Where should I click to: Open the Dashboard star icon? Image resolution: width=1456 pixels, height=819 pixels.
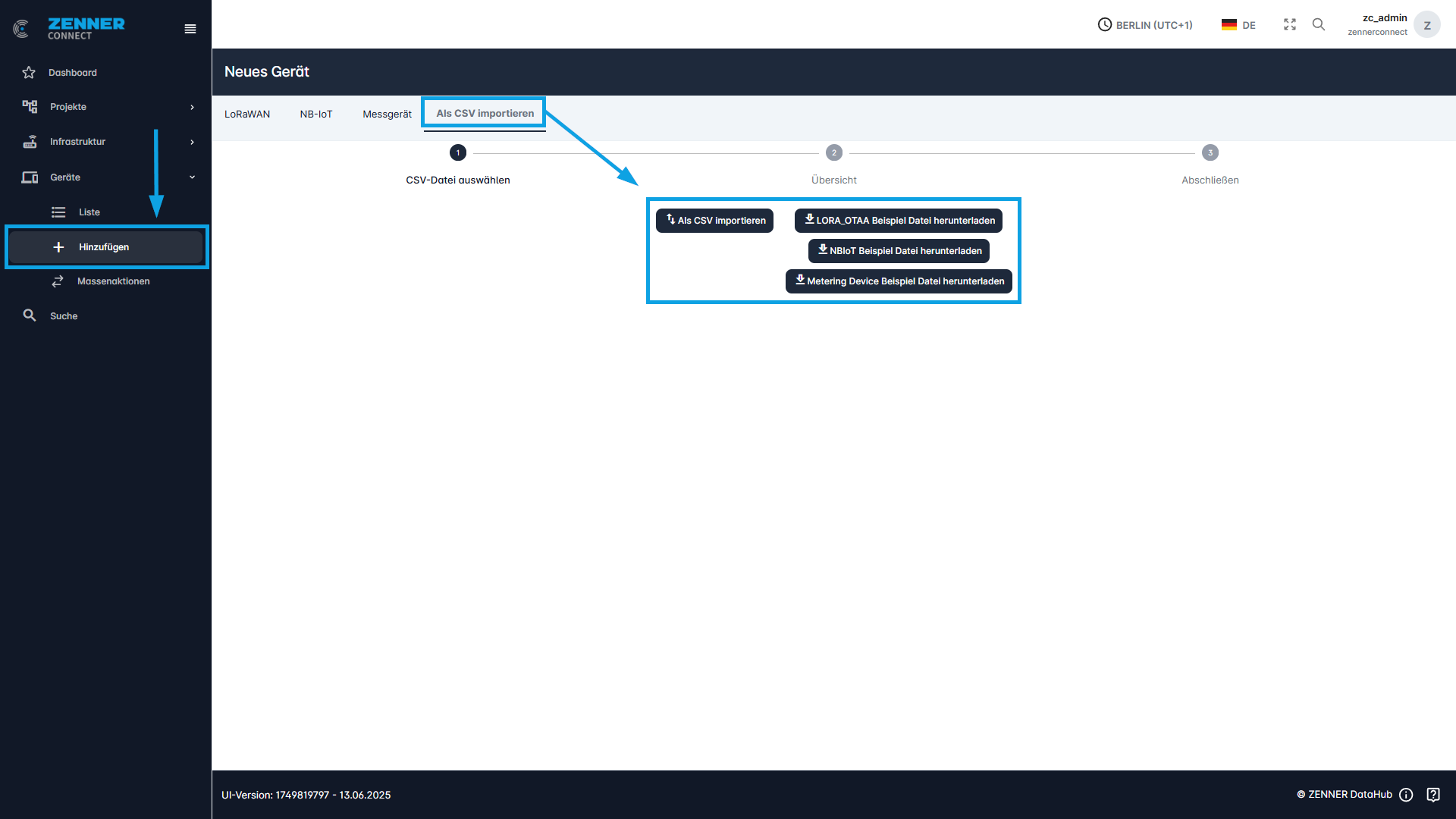[x=29, y=72]
